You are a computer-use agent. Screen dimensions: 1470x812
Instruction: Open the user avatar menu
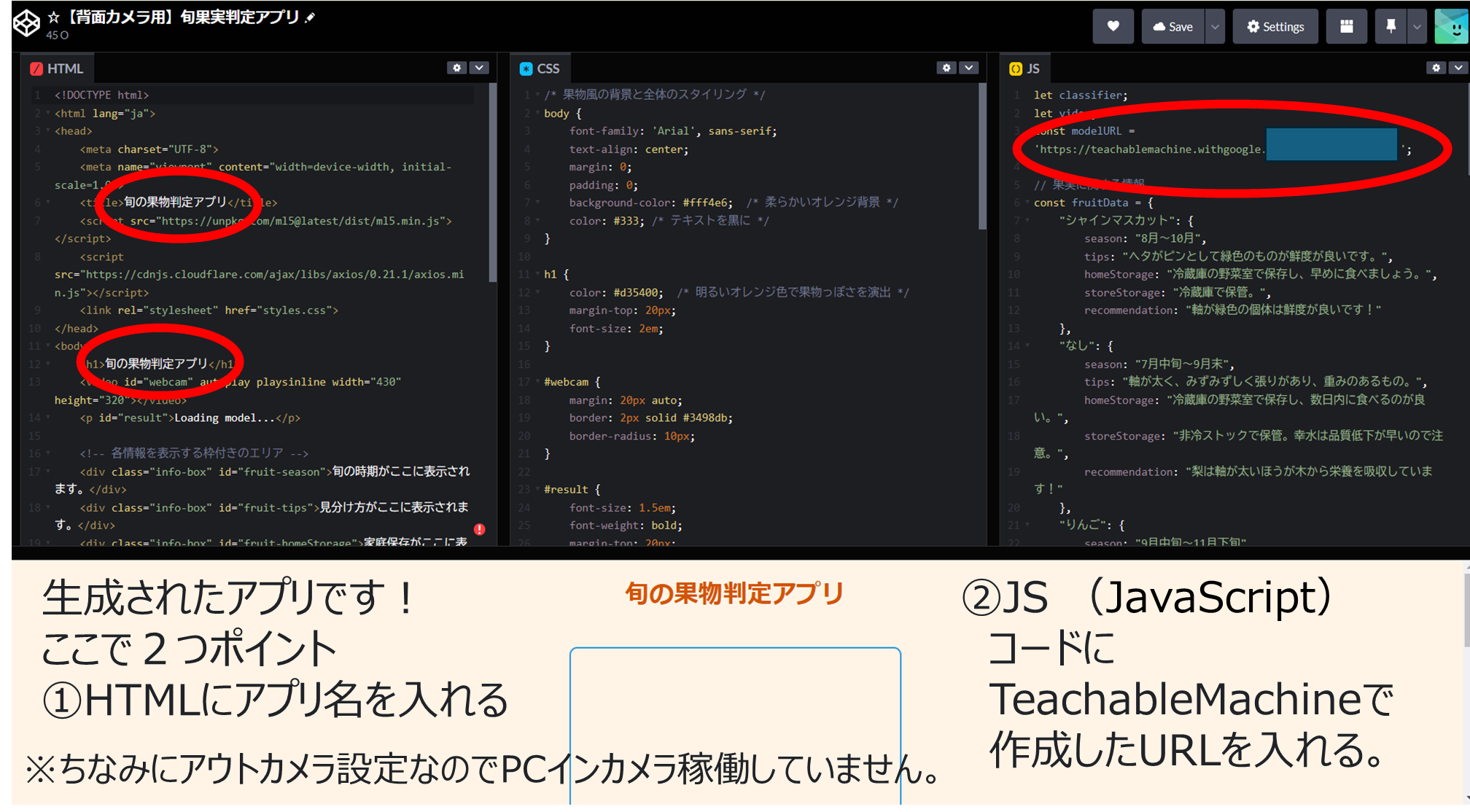pos(1451,27)
